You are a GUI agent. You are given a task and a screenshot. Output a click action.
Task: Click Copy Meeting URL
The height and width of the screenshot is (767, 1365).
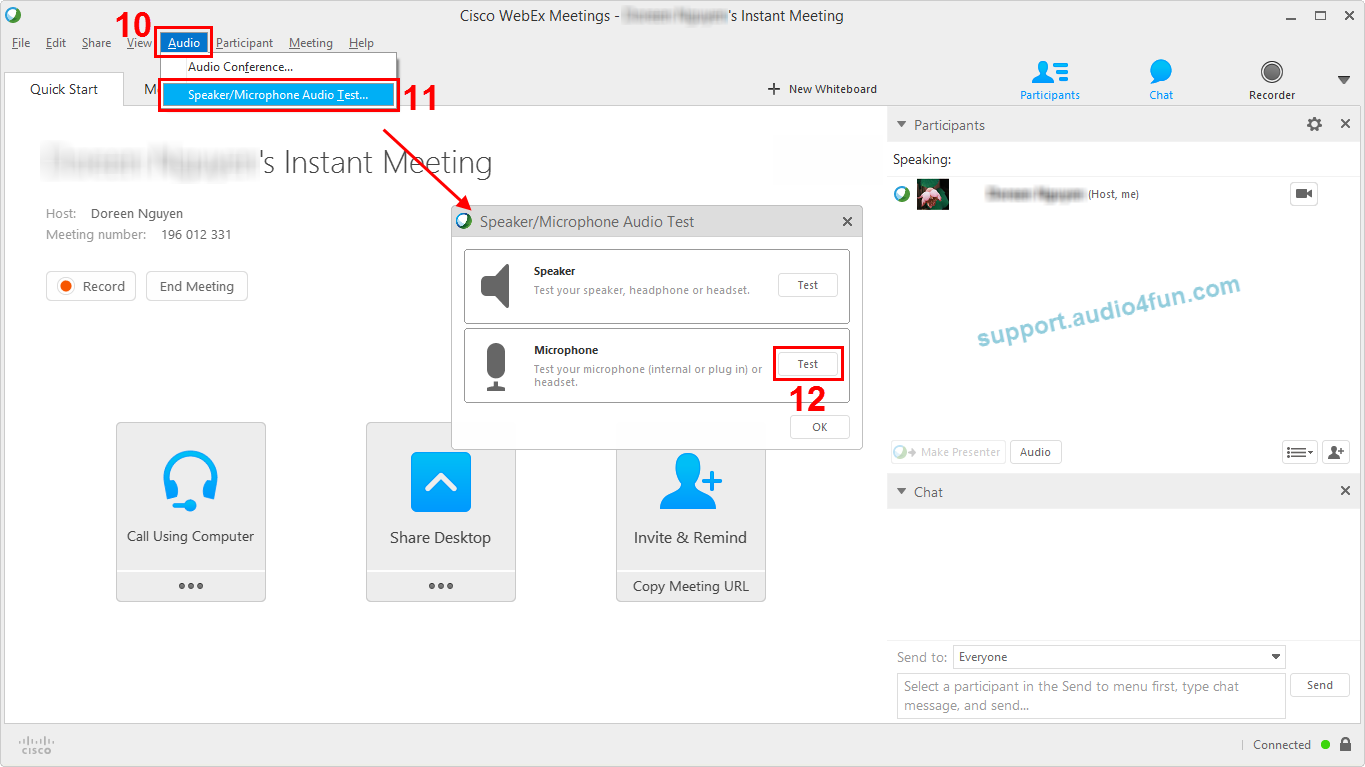691,586
